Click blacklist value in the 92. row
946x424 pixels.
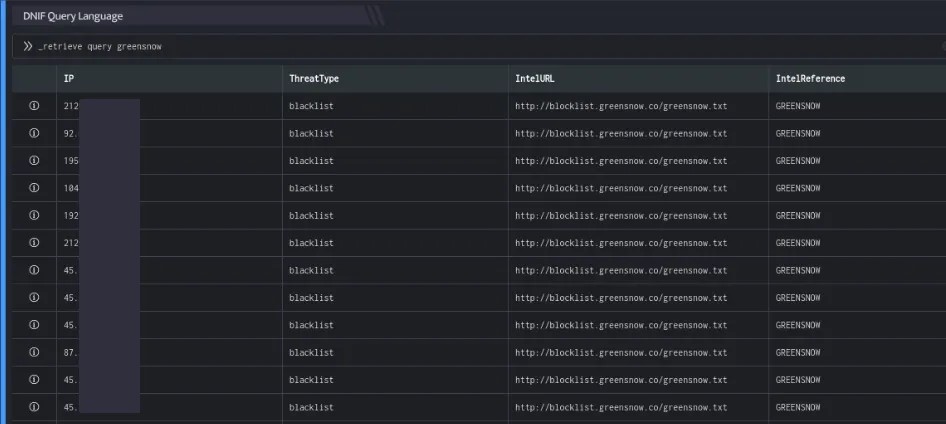click(311, 133)
